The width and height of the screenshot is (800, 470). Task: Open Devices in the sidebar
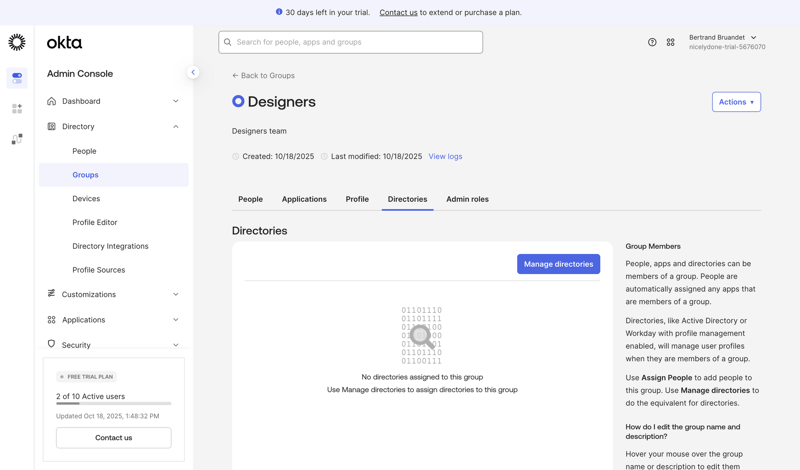point(86,199)
